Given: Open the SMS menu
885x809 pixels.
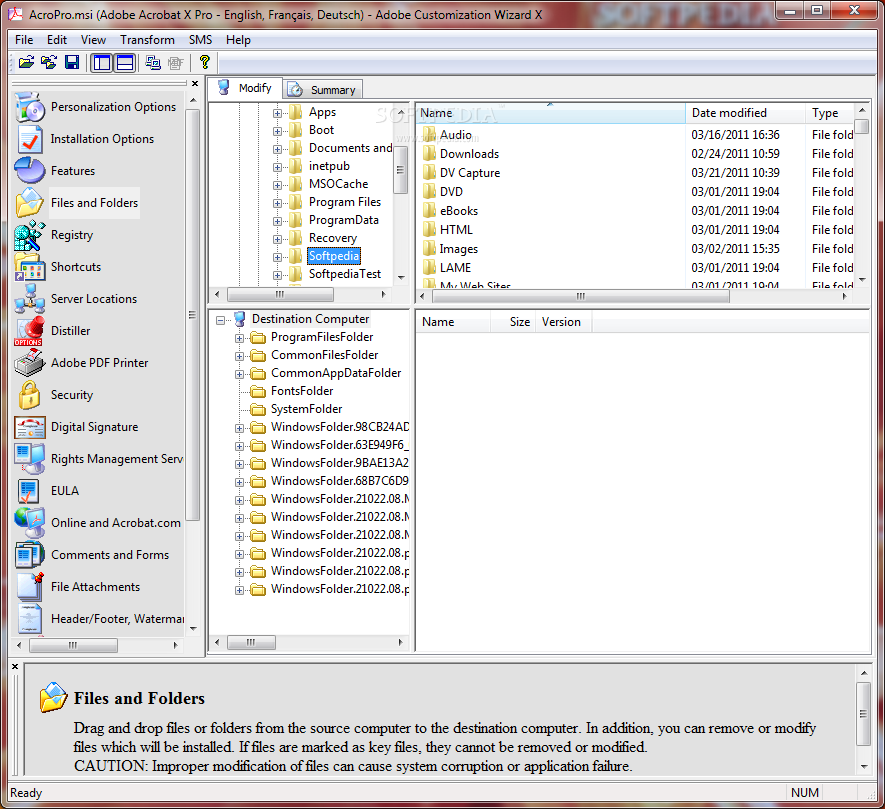Looking at the screenshot, I should coord(200,40).
